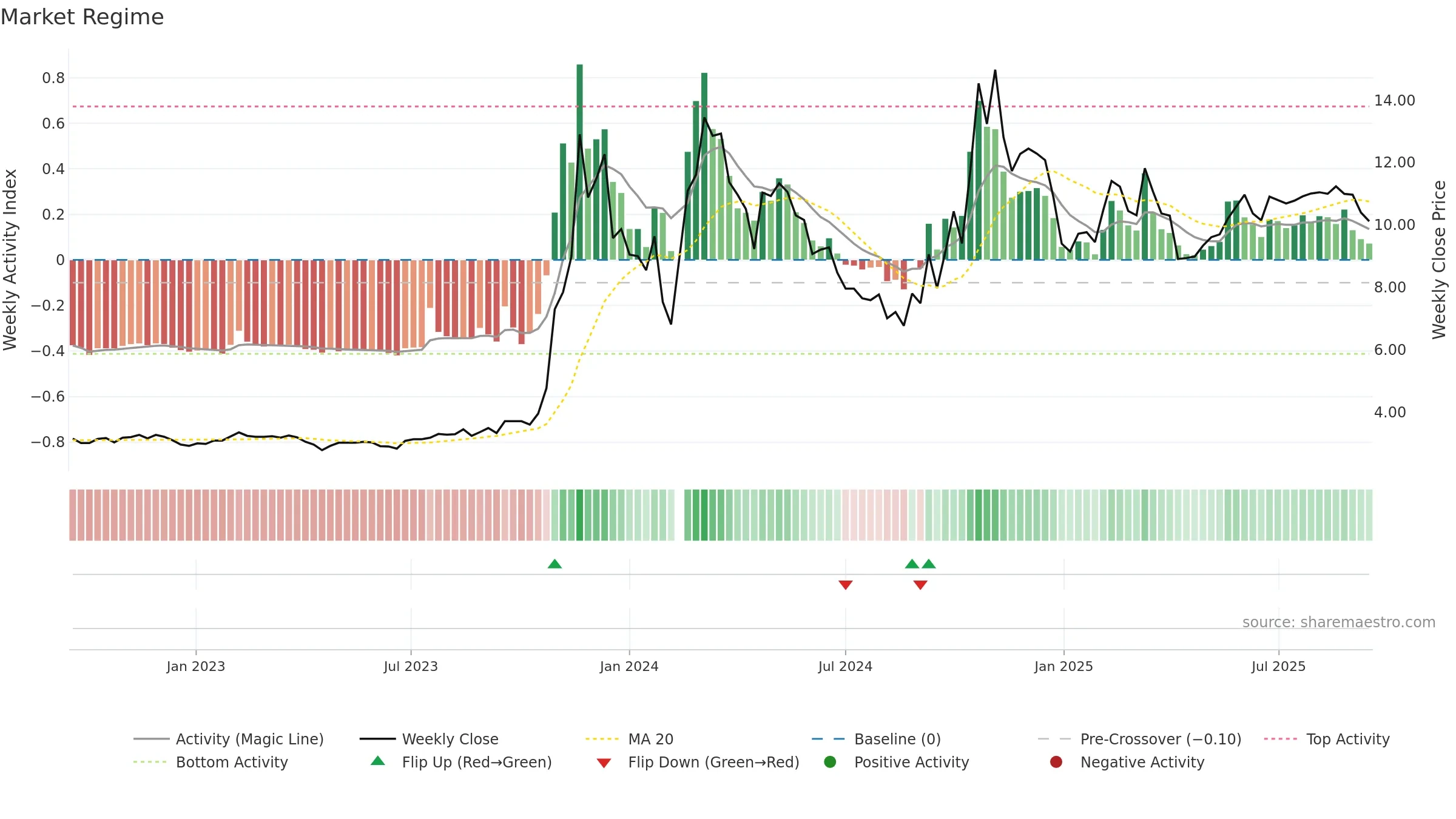This screenshot has width=1456, height=819.
Task: Toggle Activity (Magic Line) legend entry
Action: (229, 739)
